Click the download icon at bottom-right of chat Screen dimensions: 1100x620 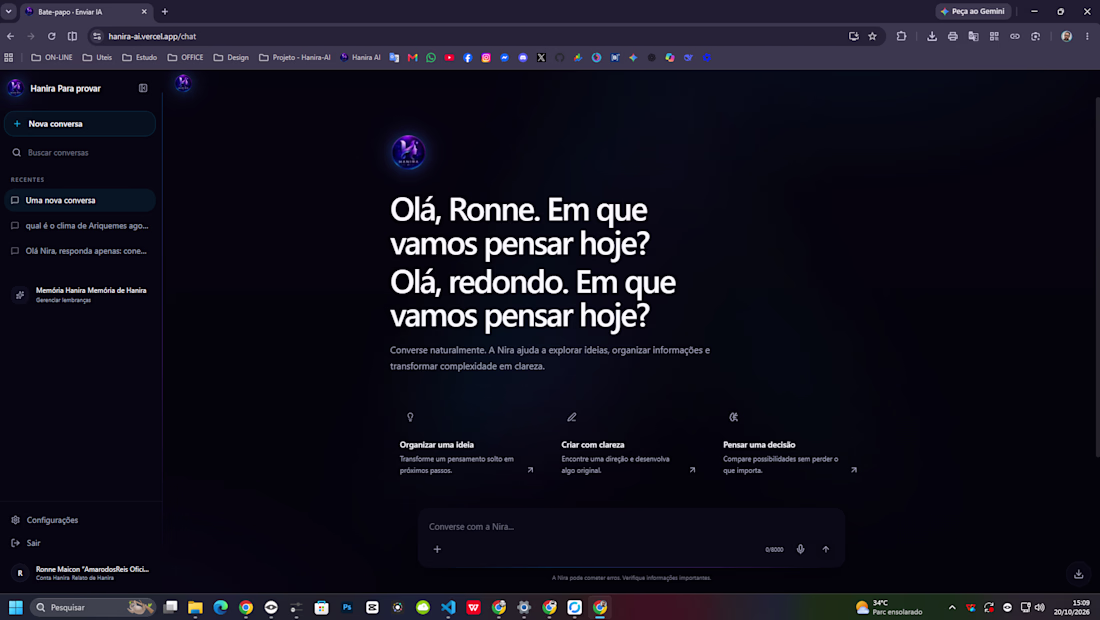pos(1079,574)
